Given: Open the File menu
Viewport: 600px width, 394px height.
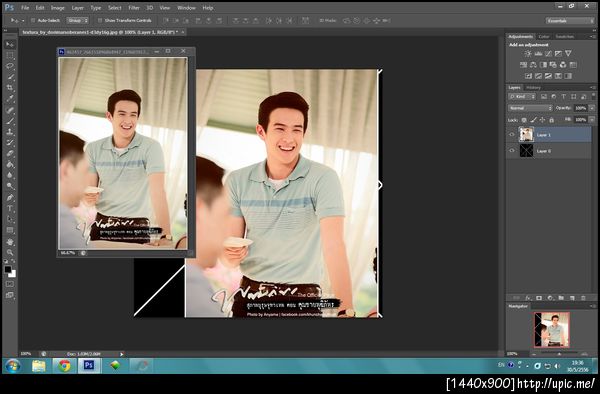Looking at the screenshot, I should tap(25, 8).
